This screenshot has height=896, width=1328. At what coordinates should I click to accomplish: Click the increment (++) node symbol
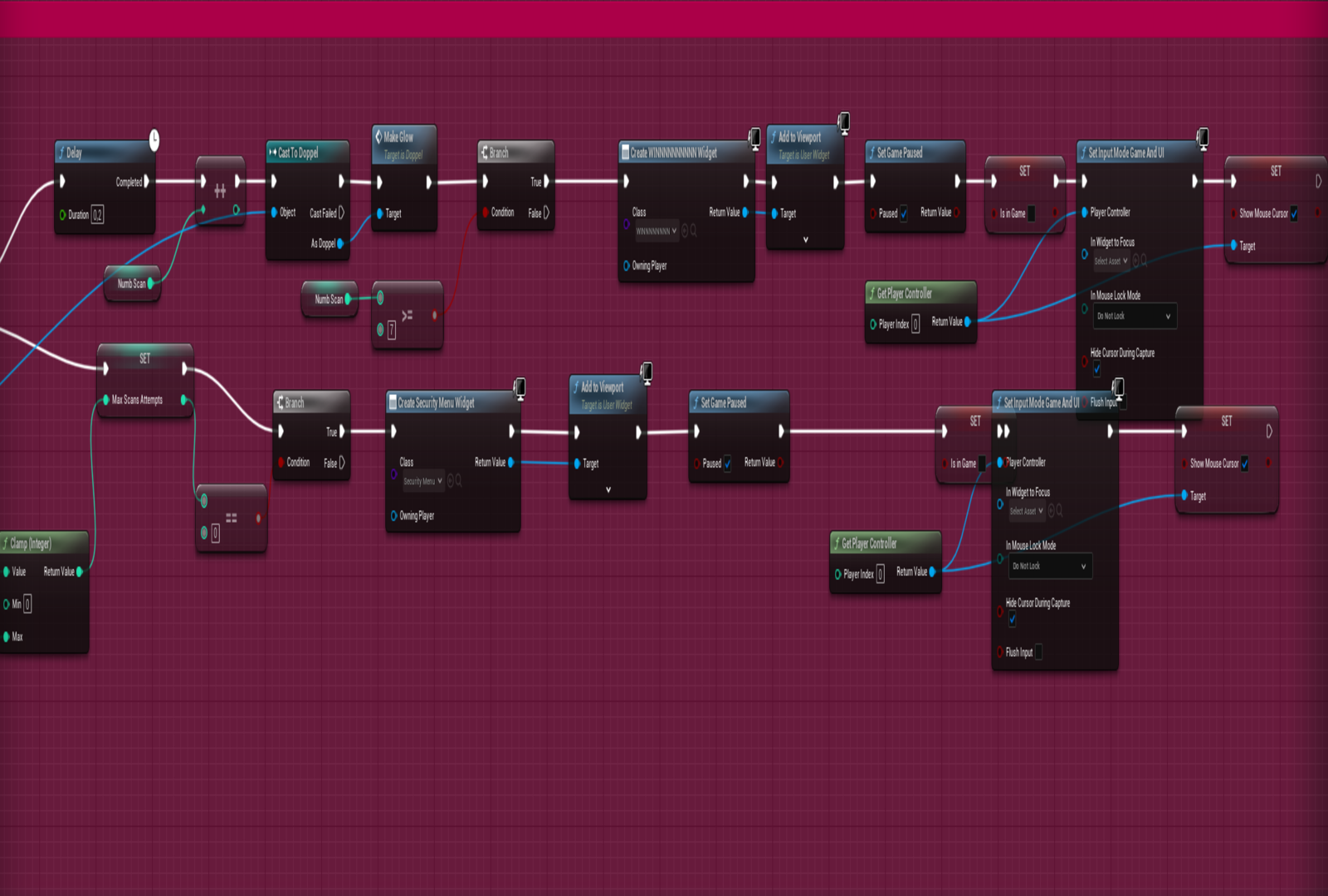[220, 192]
